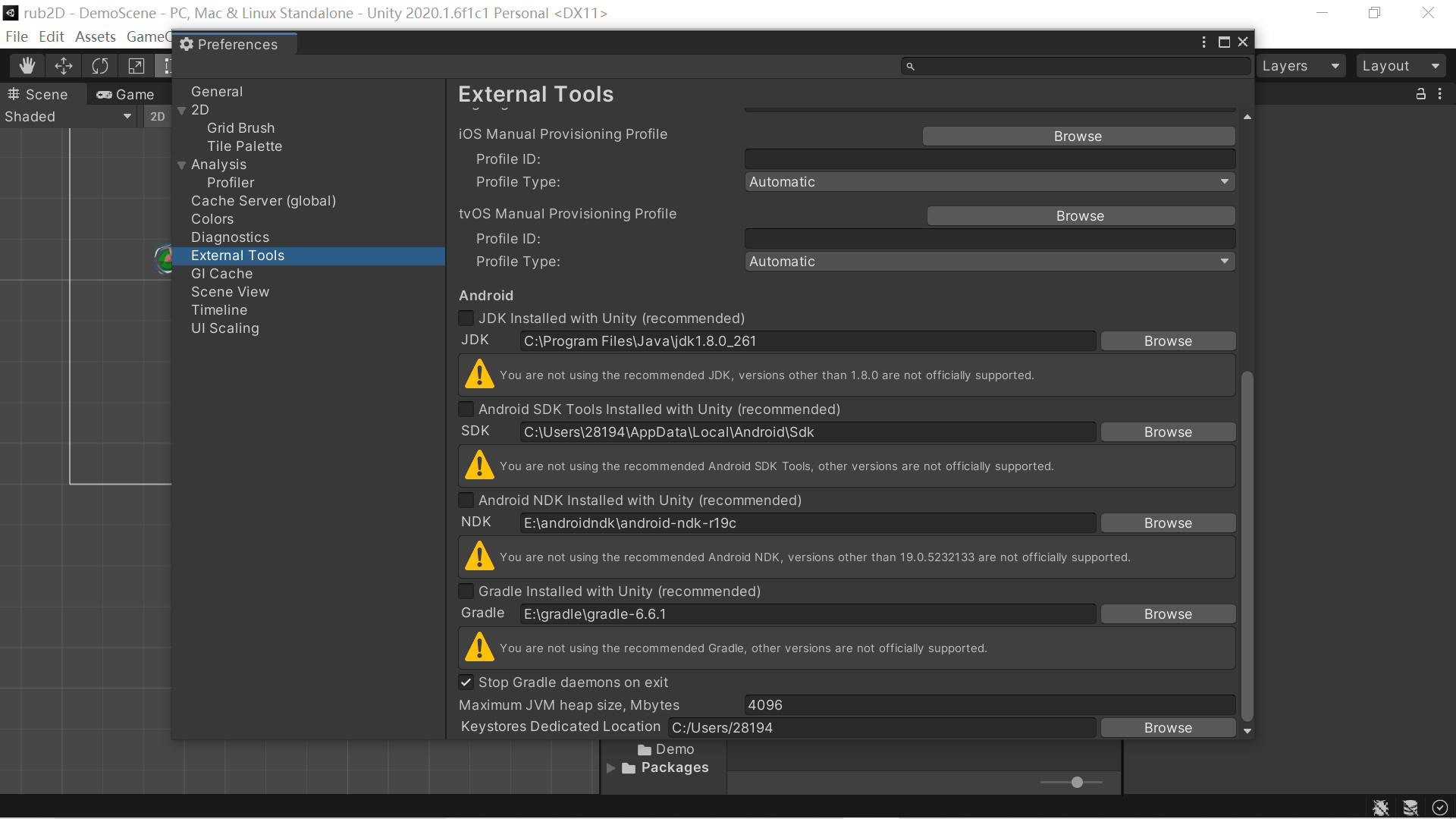Browse for NDK path
The width and height of the screenshot is (1456, 819).
coord(1168,523)
